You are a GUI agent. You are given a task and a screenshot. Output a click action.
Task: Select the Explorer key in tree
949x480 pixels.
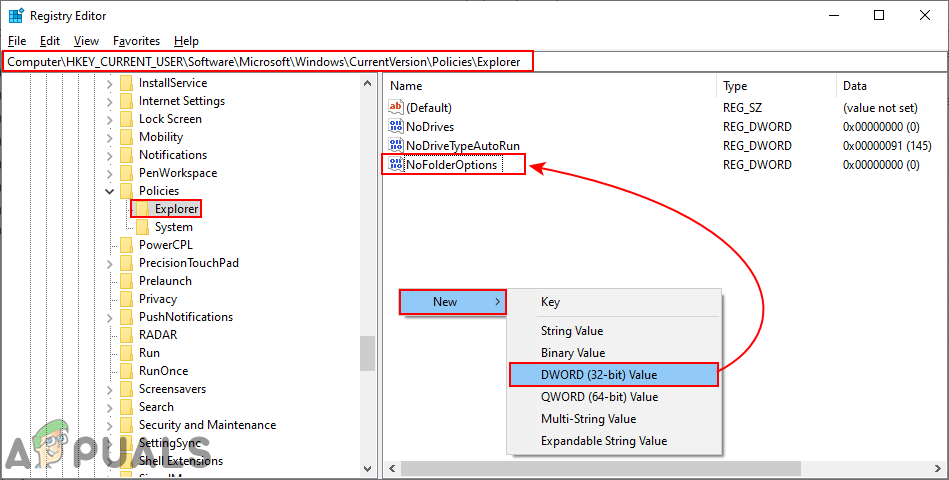point(176,209)
